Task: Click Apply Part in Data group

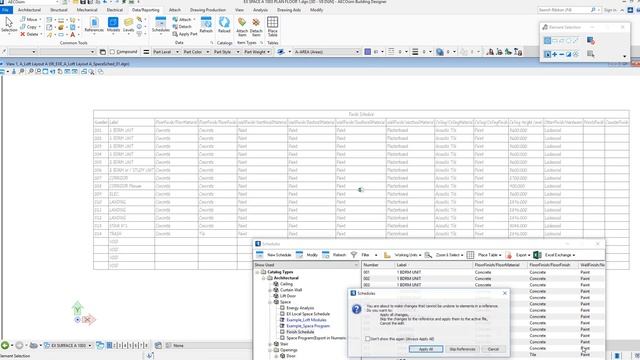Action: [x=185, y=34]
